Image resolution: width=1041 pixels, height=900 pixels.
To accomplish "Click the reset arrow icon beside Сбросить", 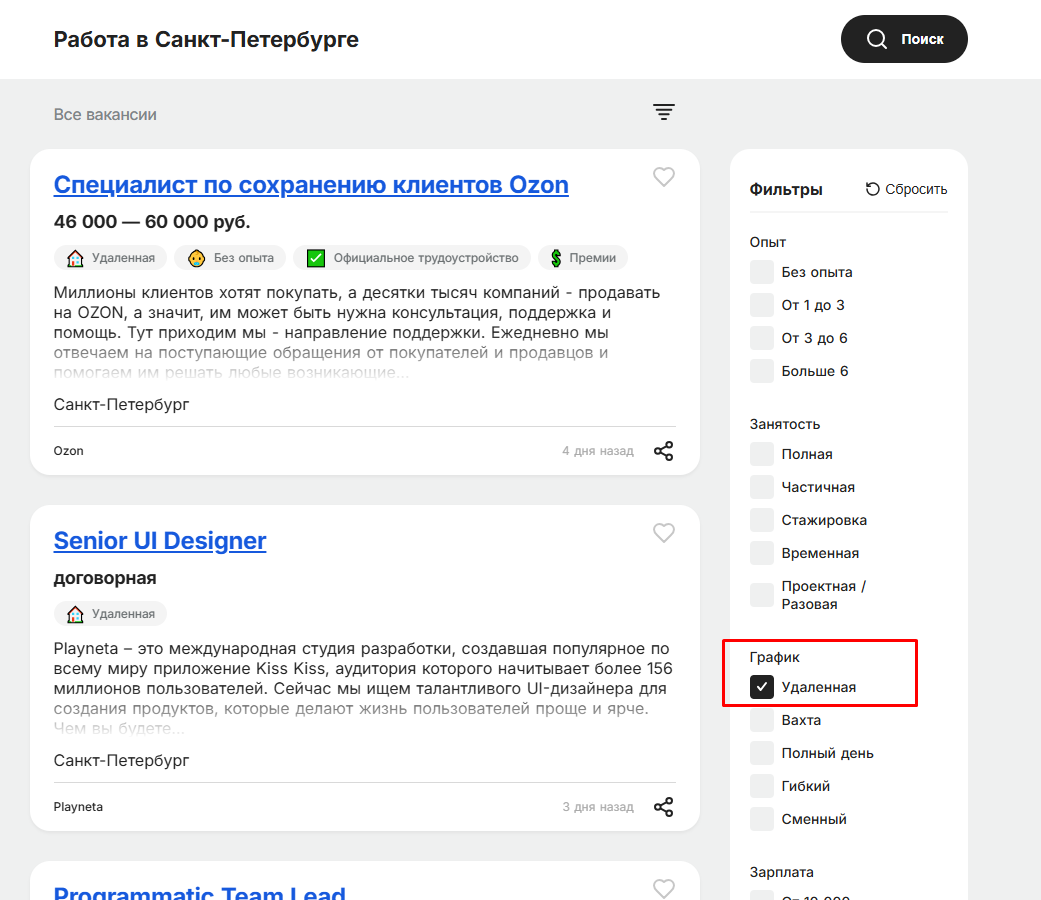I will coord(872,189).
